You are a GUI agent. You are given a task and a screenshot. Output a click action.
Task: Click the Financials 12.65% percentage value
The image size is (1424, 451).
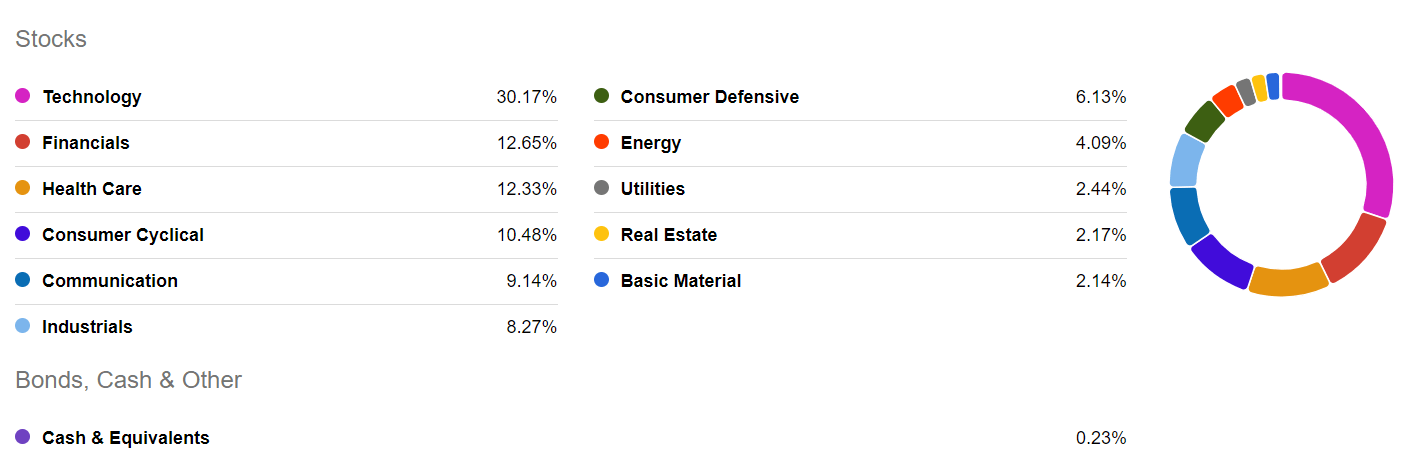click(526, 143)
